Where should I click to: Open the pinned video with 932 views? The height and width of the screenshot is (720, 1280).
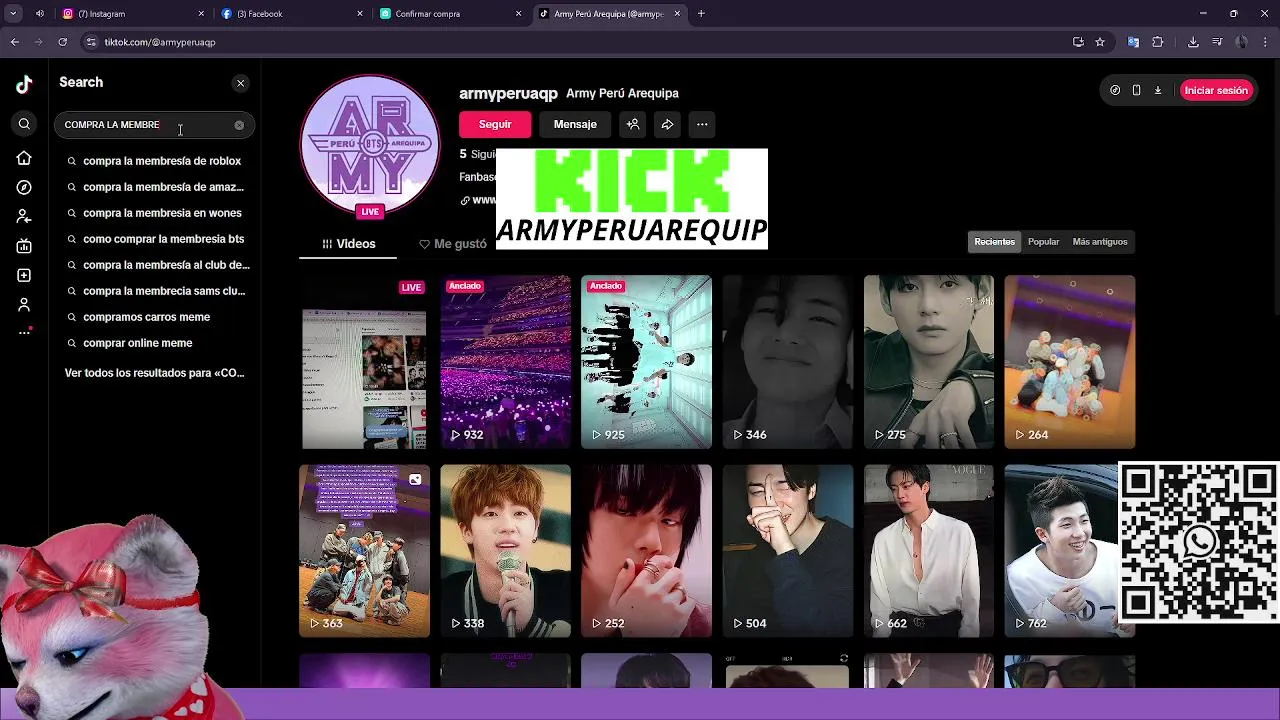(505, 362)
